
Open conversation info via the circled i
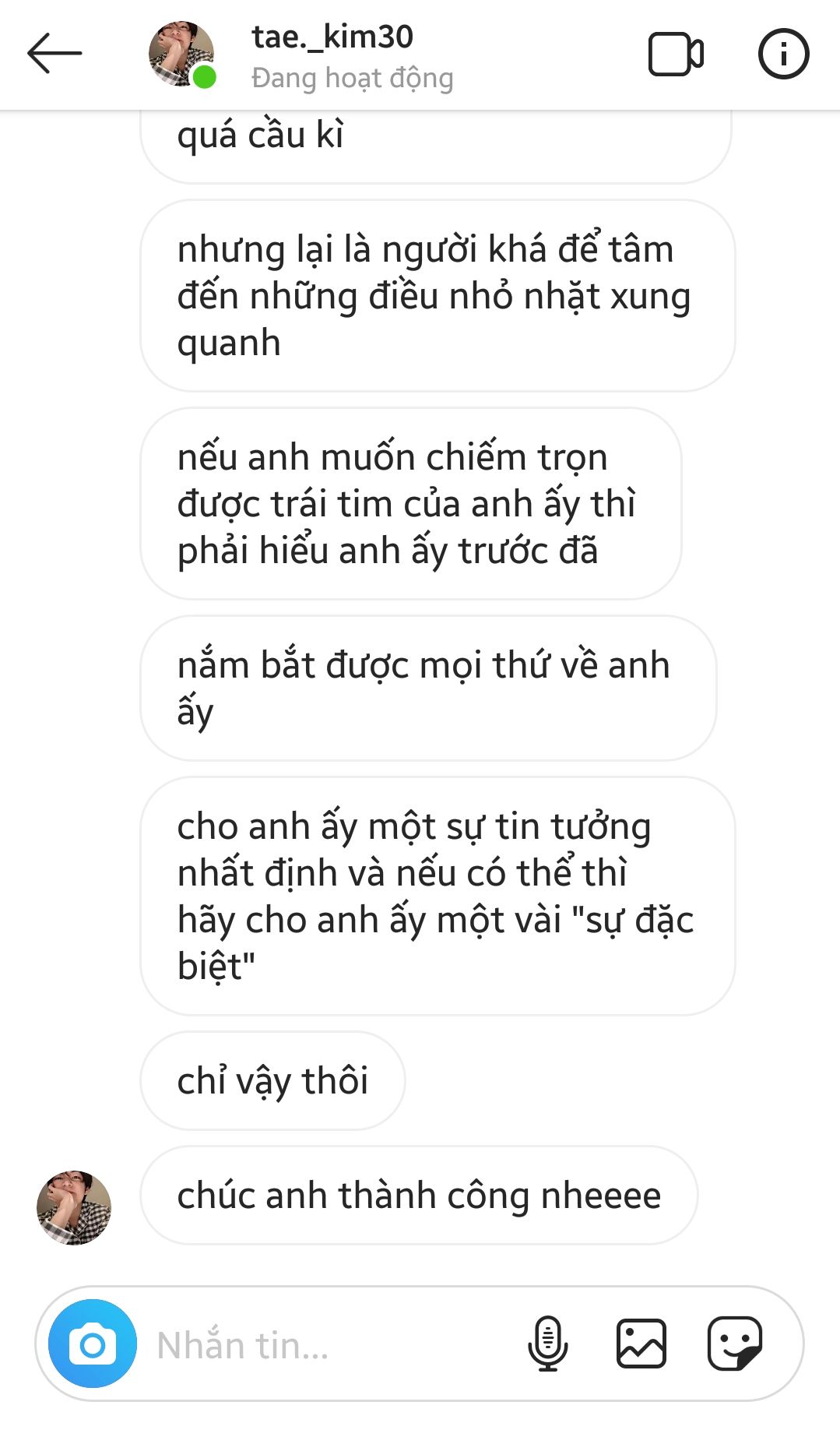point(783,54)
